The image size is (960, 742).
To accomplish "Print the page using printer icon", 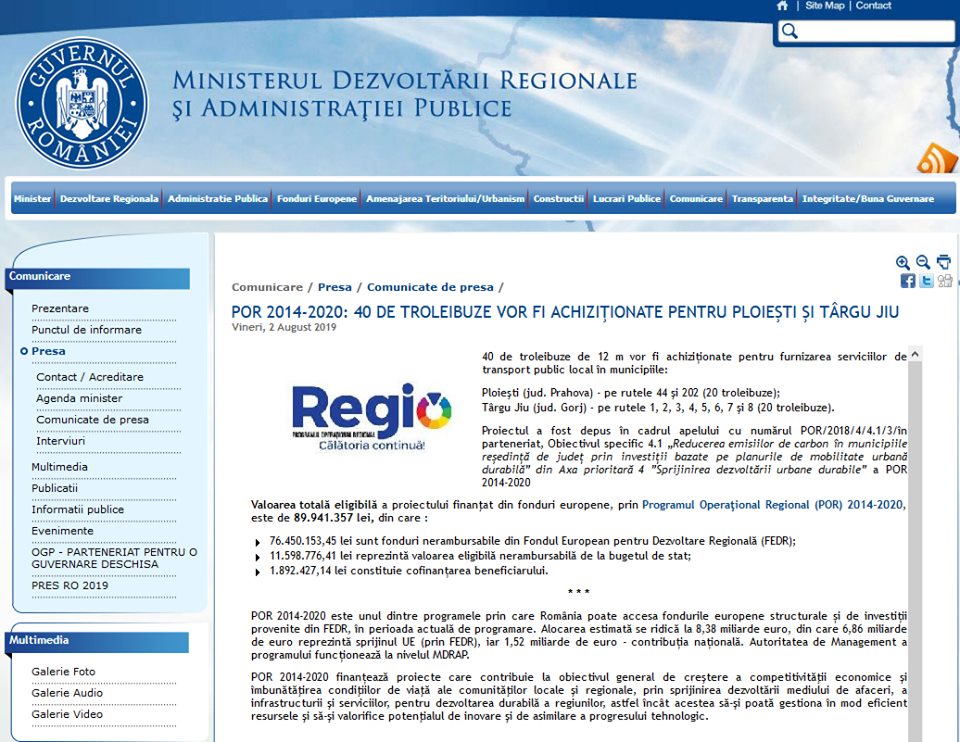I will pos(943,262).
